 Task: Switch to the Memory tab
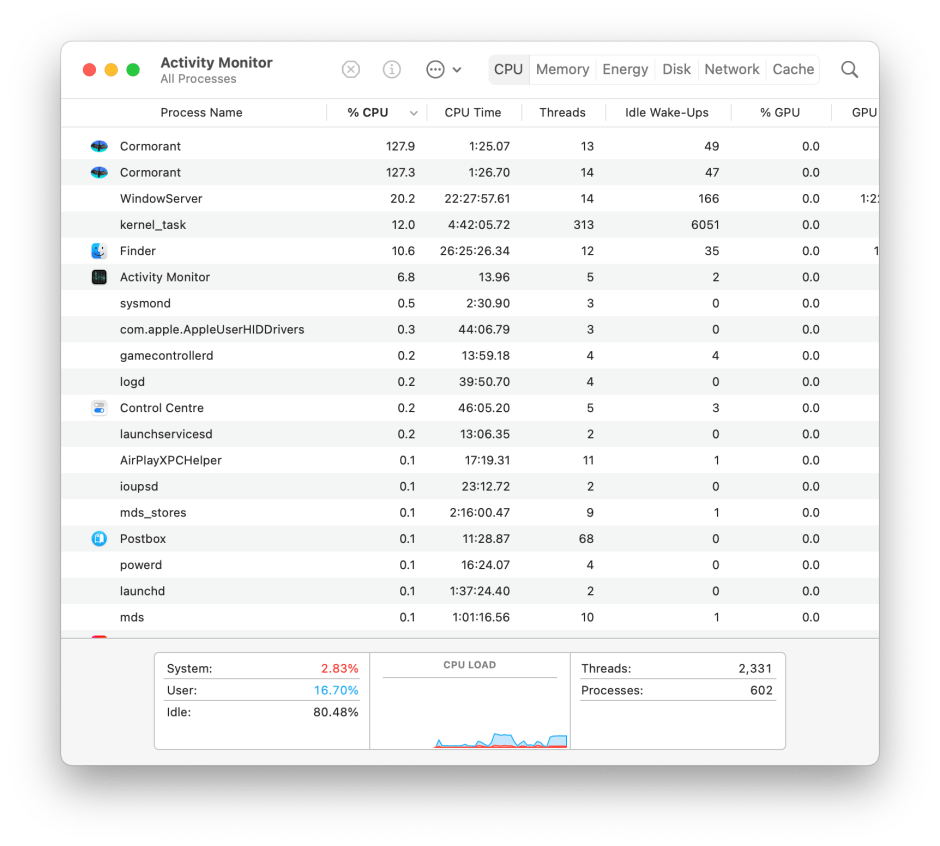[562, 69]
